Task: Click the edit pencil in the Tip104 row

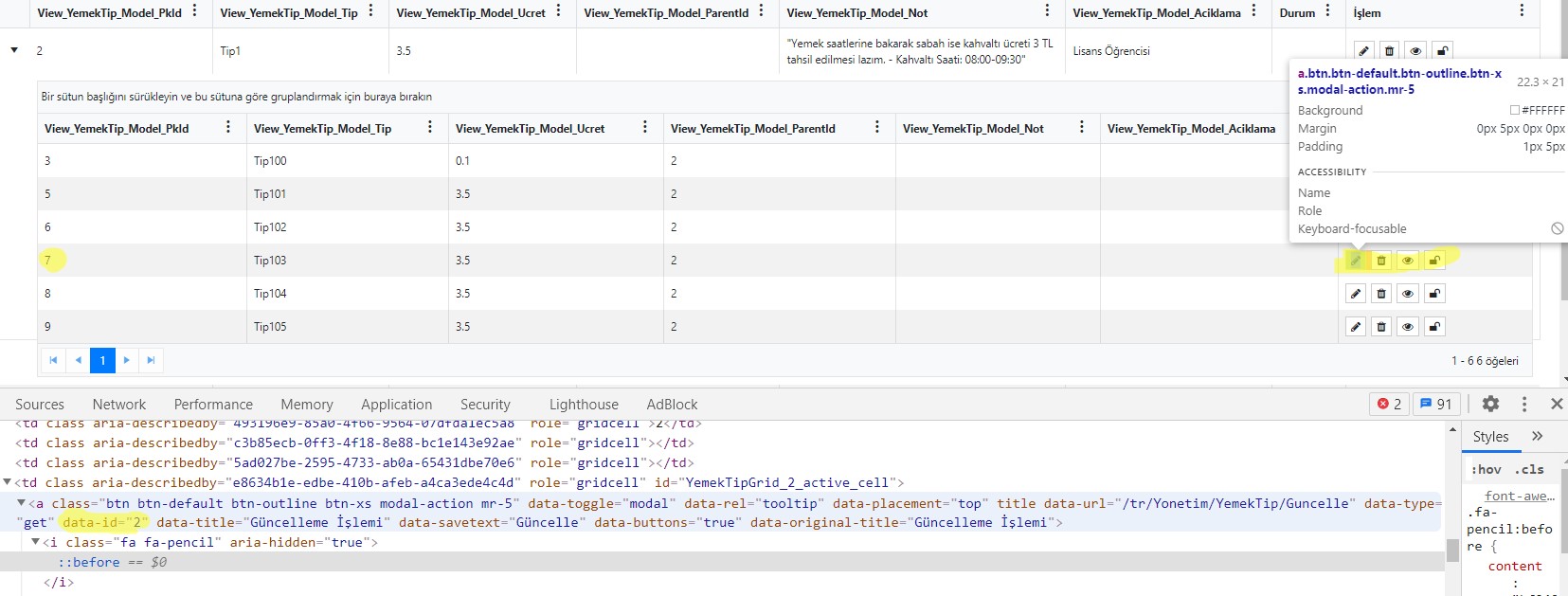Action: 1356,294
